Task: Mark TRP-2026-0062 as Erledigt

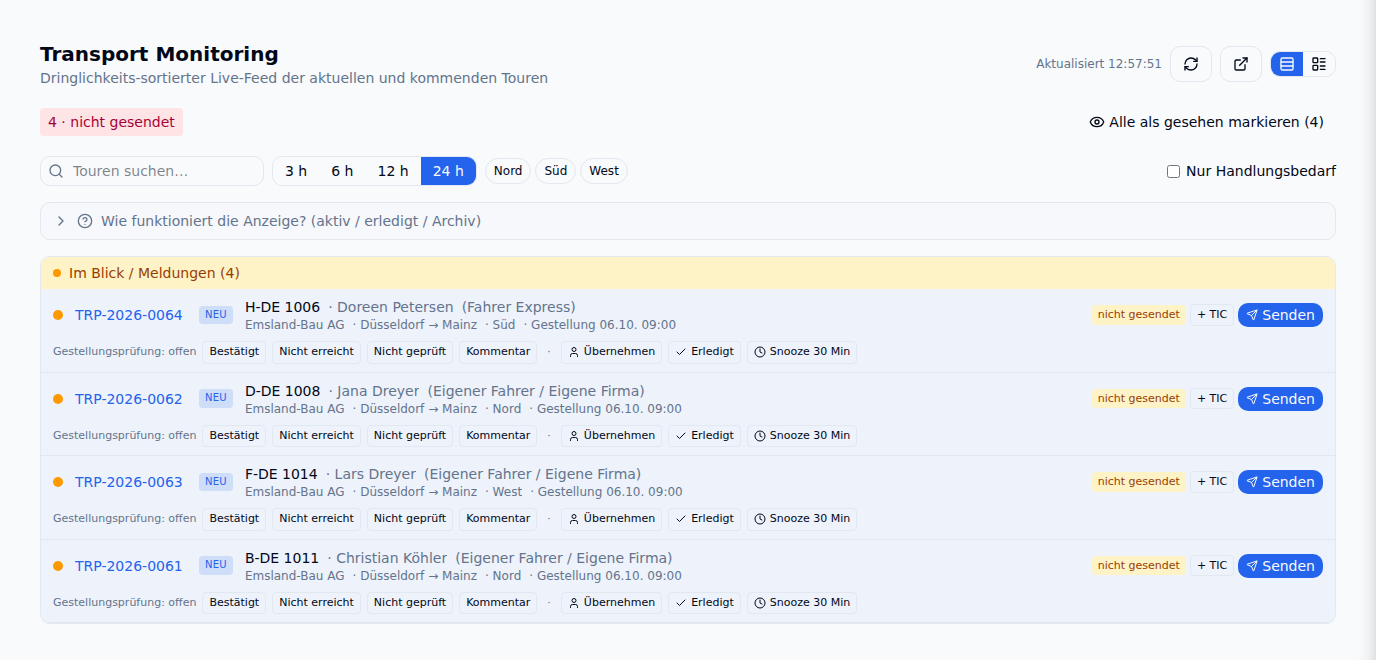Action: (x=705, y=436)
